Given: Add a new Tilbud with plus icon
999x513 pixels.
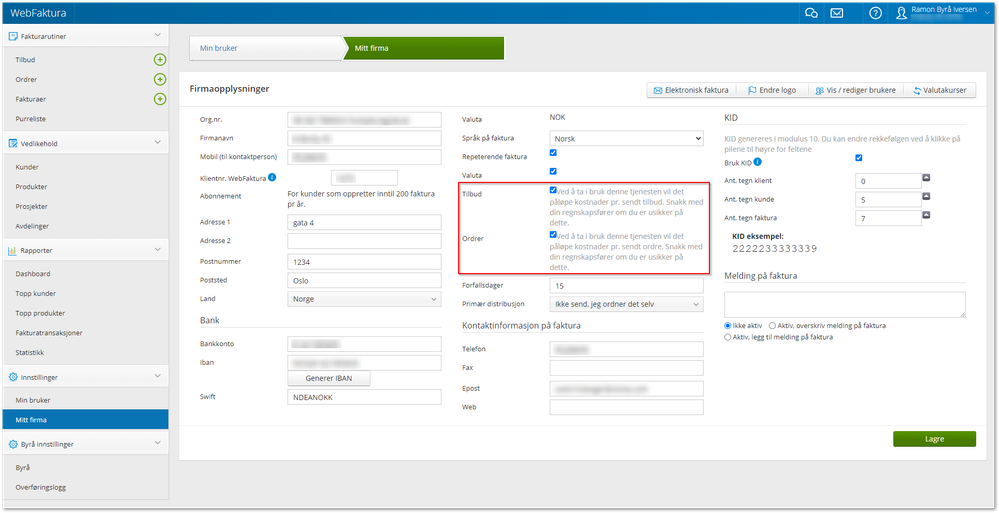Looking at the screenshot, I should click(x=160, y=60).
